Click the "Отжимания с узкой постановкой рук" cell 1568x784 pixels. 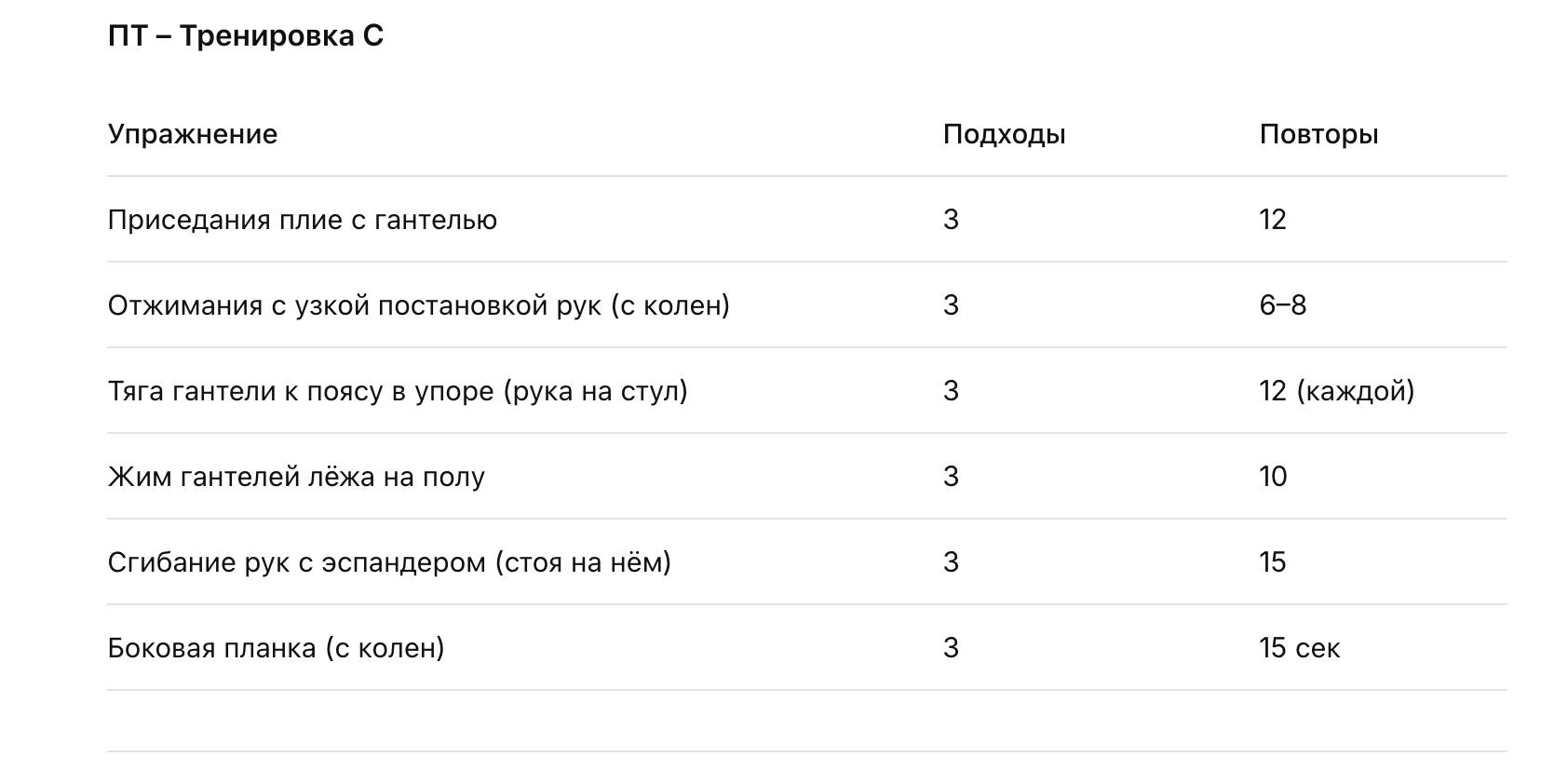418,305
